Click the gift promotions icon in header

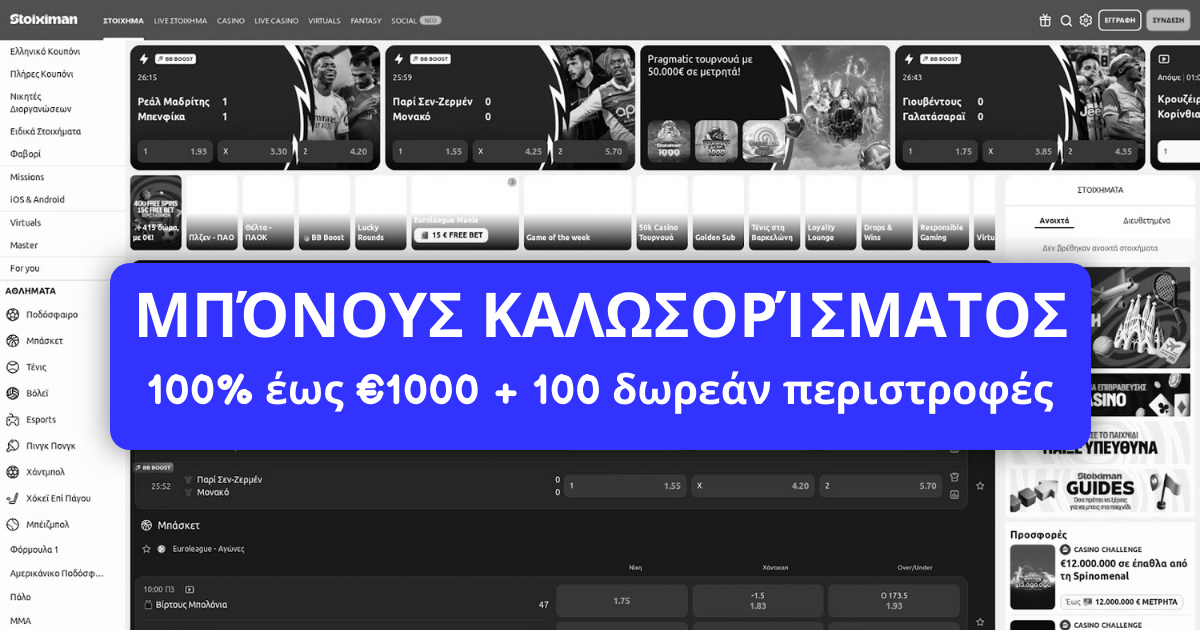click(x=1043, y=19)
